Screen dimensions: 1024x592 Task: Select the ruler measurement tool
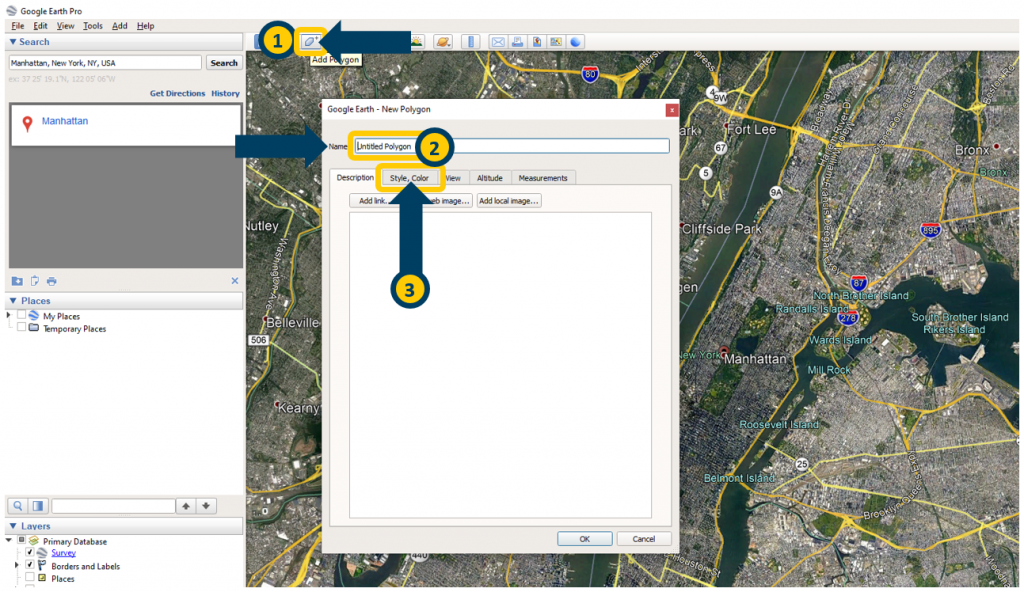(x=471, y=41)
